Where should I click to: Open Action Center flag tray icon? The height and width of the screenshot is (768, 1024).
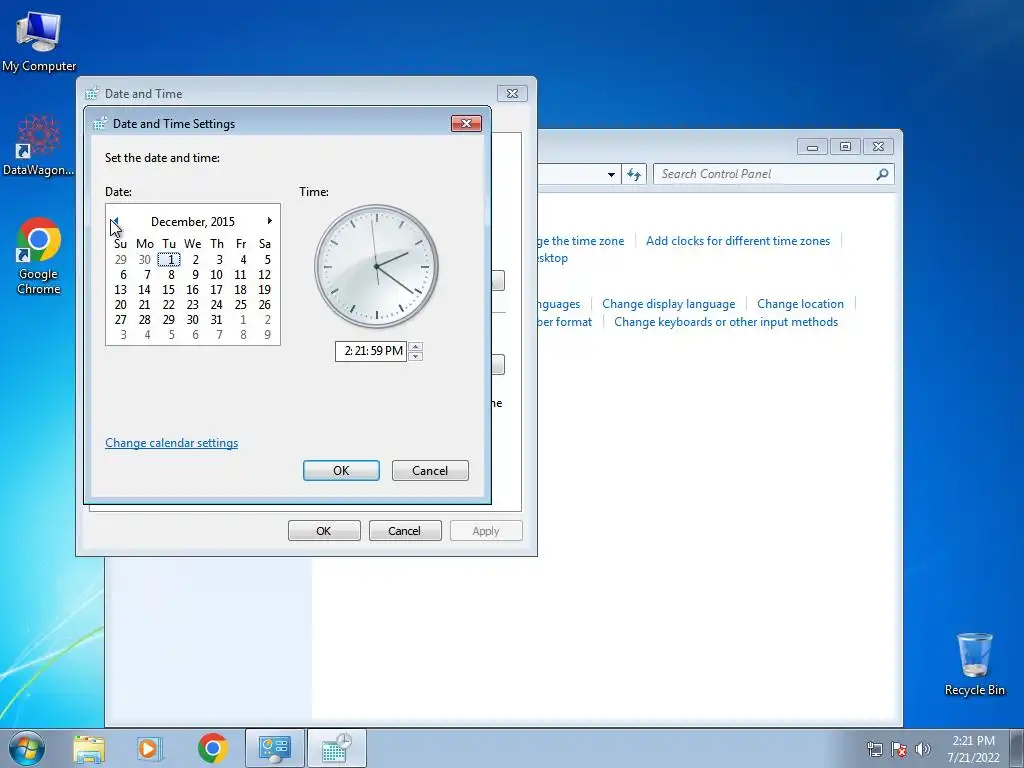pos(899,749)
